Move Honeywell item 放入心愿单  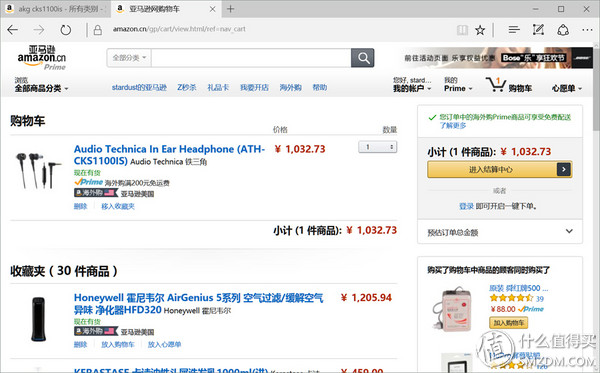(x=165, y=345)
